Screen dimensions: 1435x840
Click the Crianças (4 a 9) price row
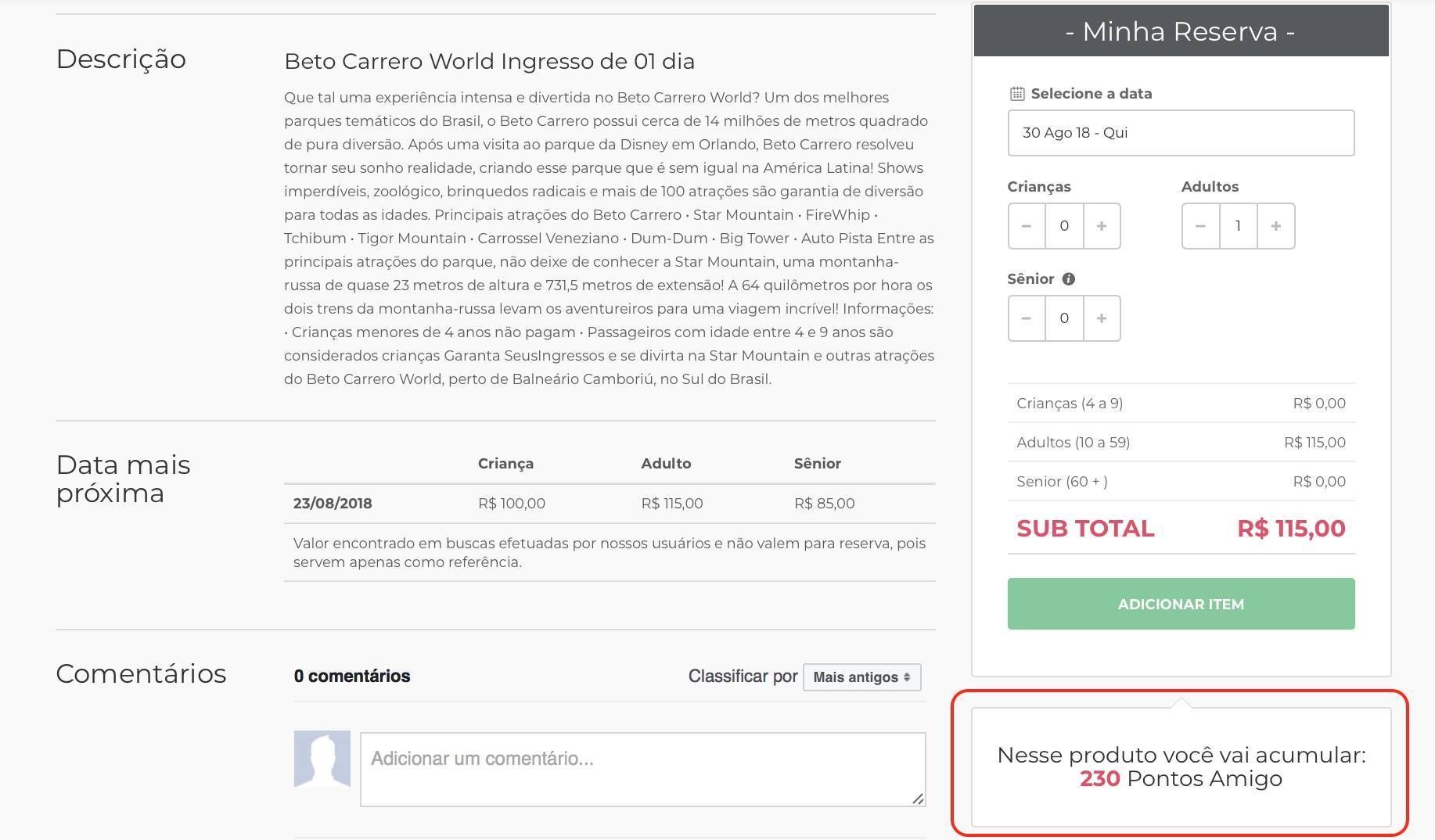click(x=1181, y=404)
